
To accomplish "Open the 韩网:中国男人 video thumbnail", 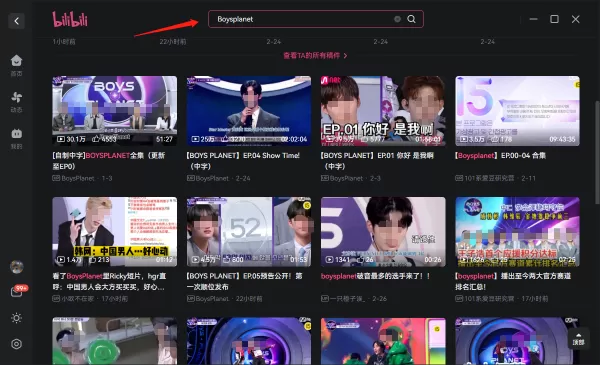I will click(115, 231).
